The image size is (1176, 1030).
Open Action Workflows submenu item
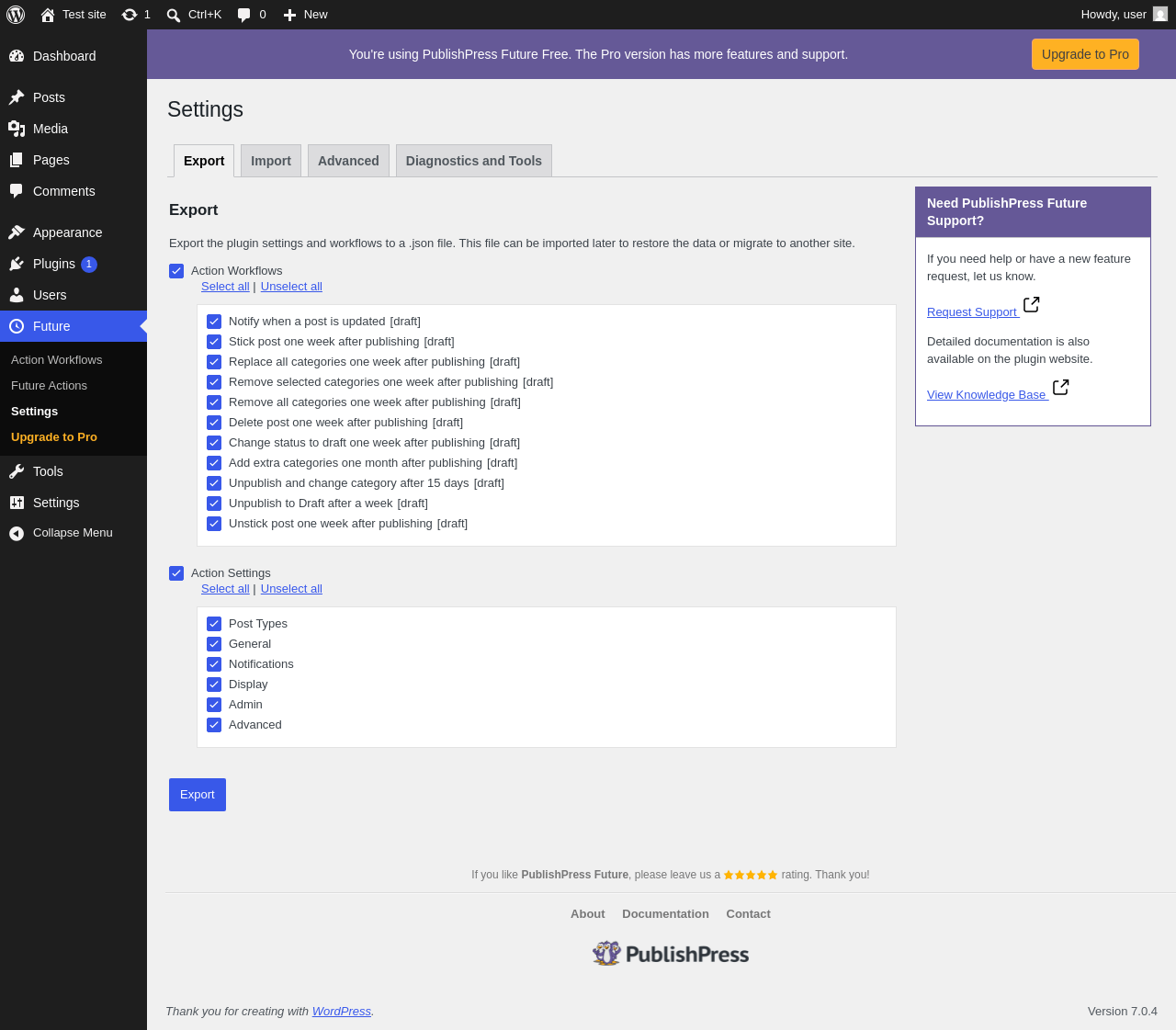57,360
